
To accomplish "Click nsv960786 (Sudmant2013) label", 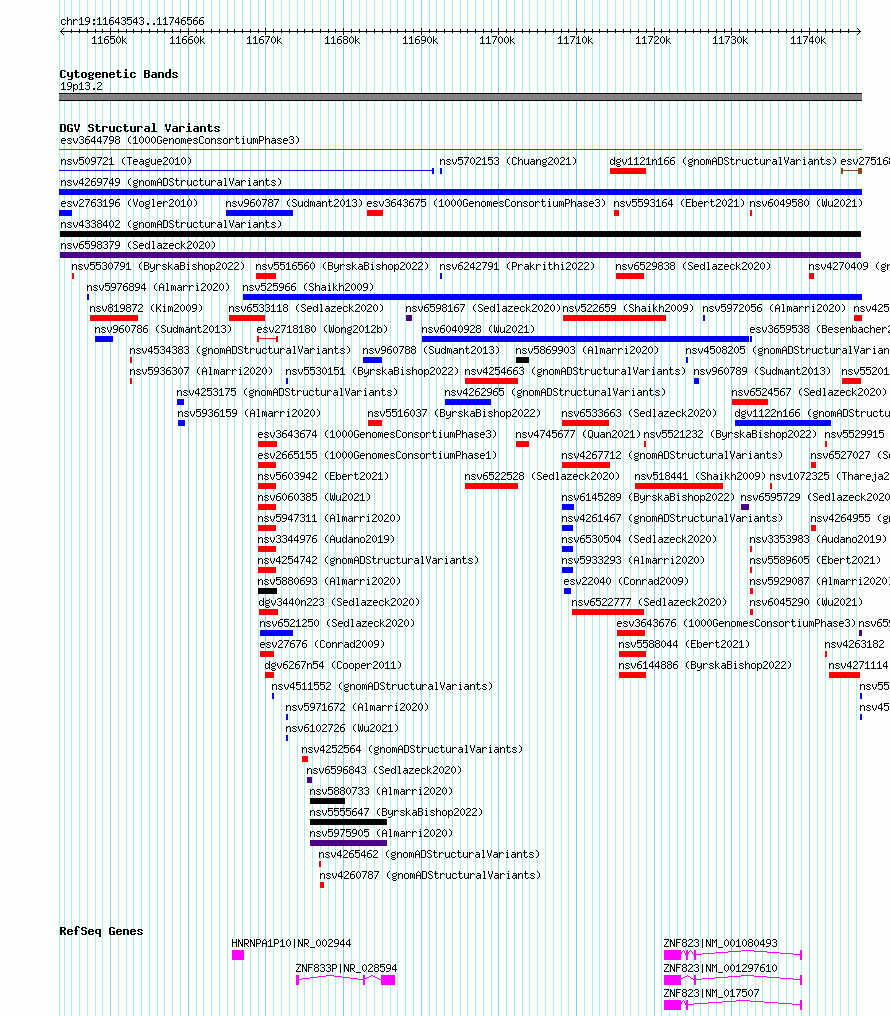I will (x=163, y=329).
